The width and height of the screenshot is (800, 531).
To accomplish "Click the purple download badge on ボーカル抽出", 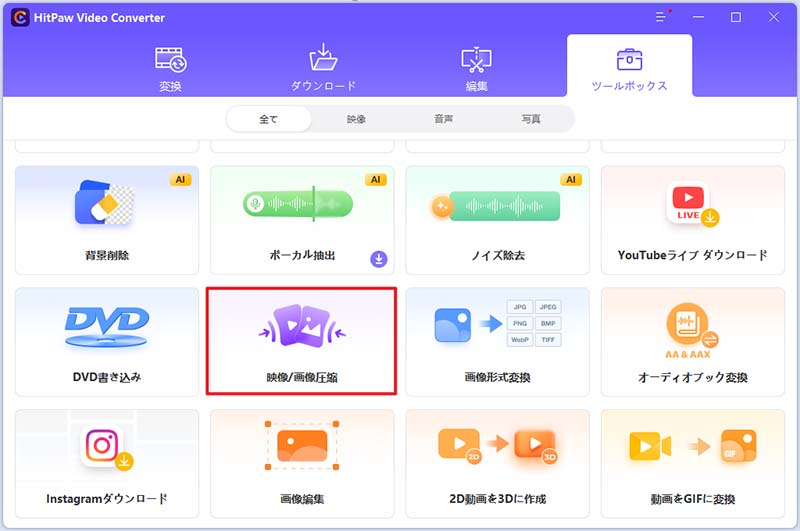I will tap(379, 259).
